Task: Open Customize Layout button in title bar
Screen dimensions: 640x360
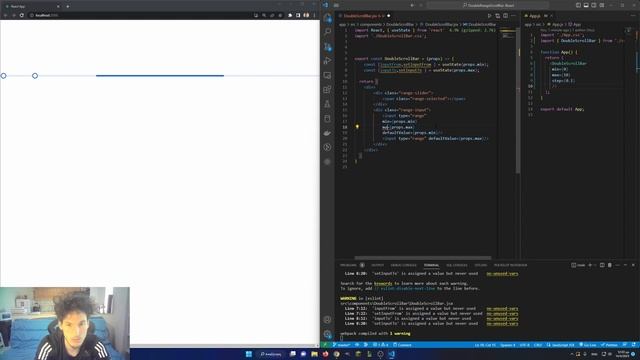Action: (x=602, y=5)
